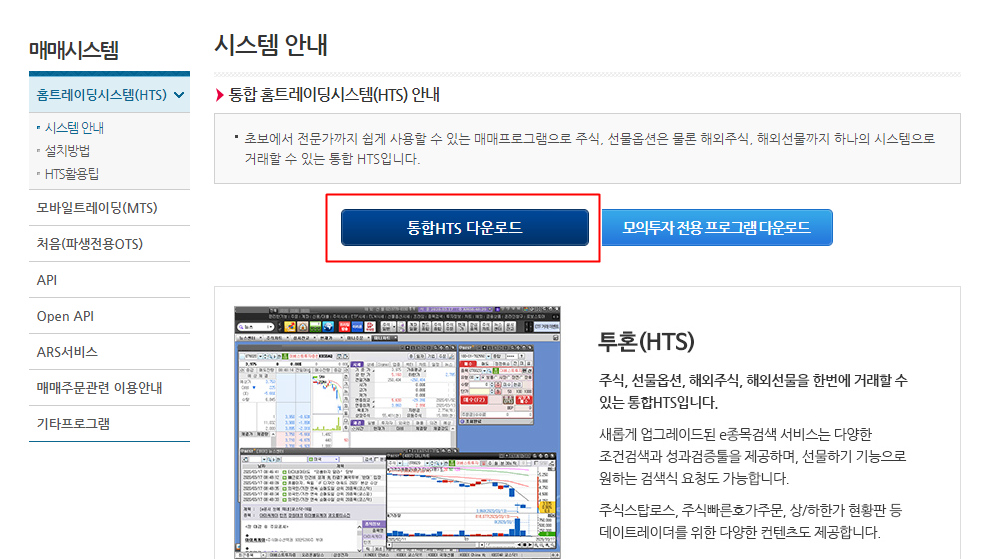
Task: Open the 시스템 안내 submenu link
Action: coord(74,128)
